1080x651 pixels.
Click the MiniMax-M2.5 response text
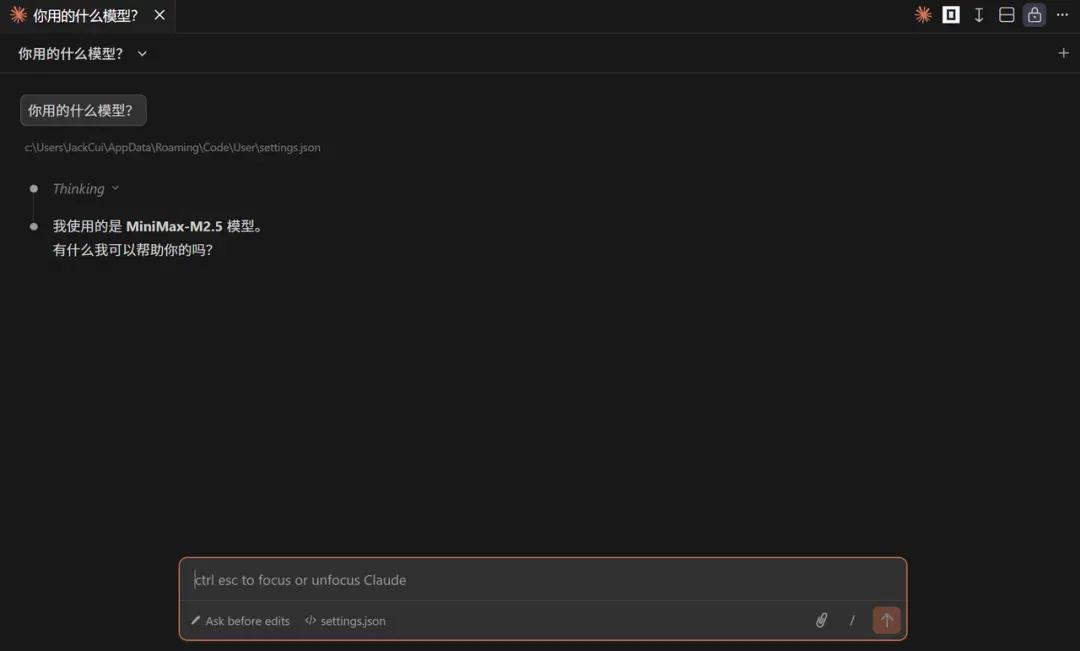pyautogui.click(x=158, y=226)
